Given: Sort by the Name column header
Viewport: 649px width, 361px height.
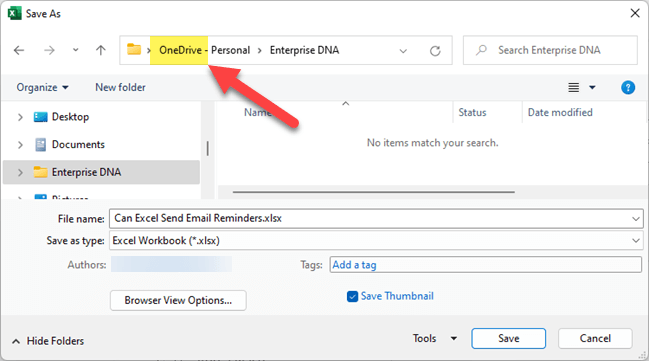Looking at the screenshot, I should [258, 112].
